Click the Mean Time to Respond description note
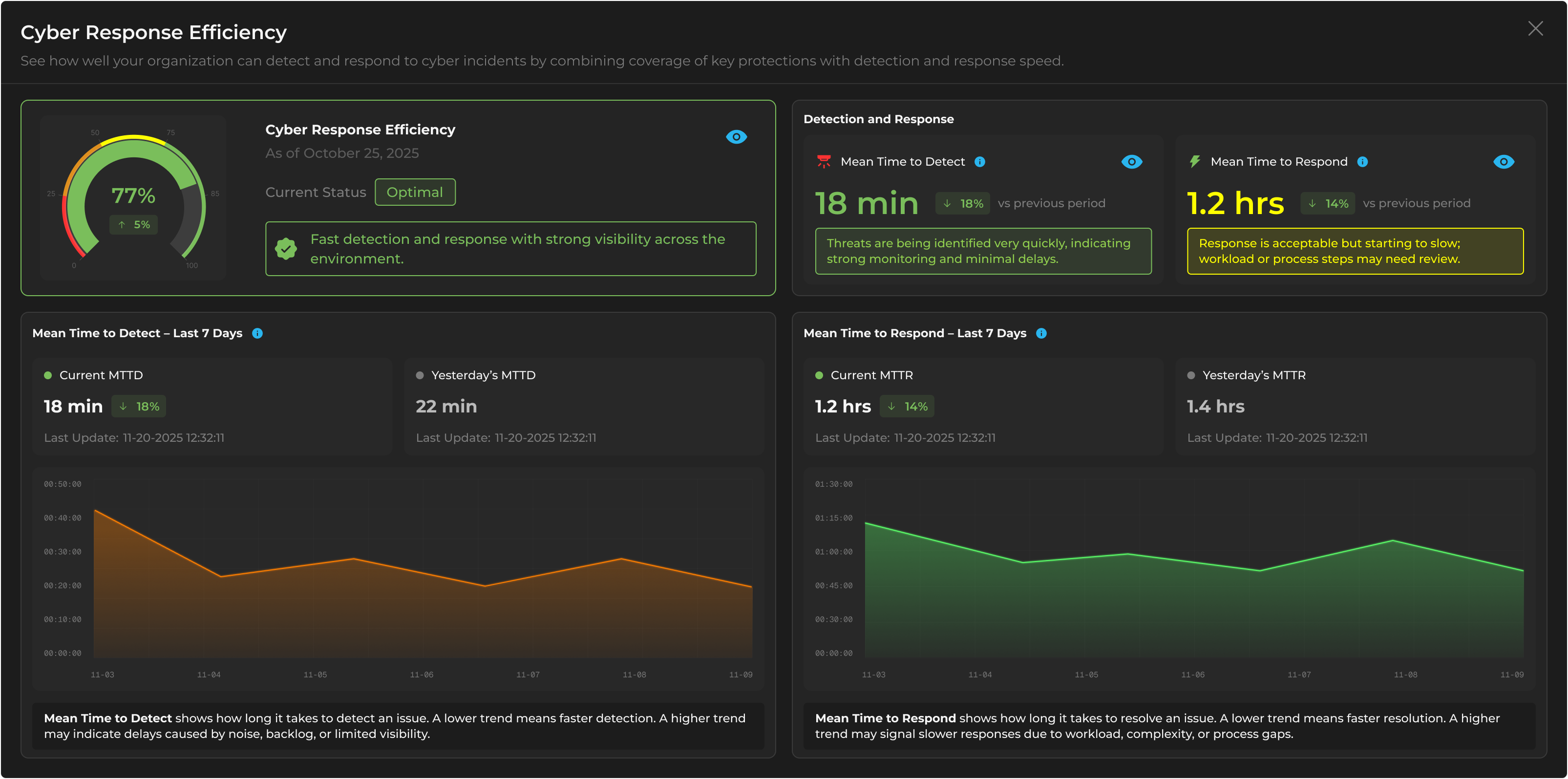The height and width of the screenshot is (779, 1568). pos(1169,726)
